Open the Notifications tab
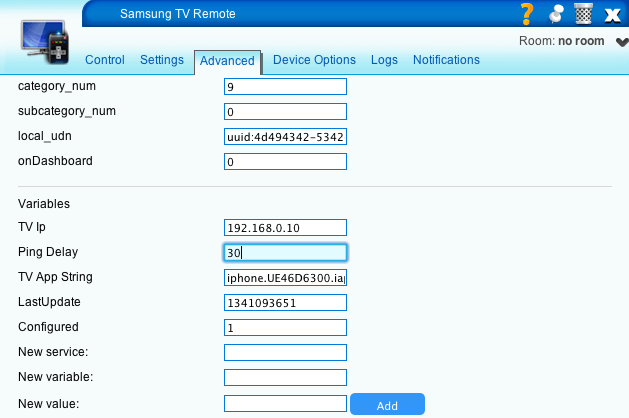The image size is (629, 418). pyautogui.click(x=446, y=60)
